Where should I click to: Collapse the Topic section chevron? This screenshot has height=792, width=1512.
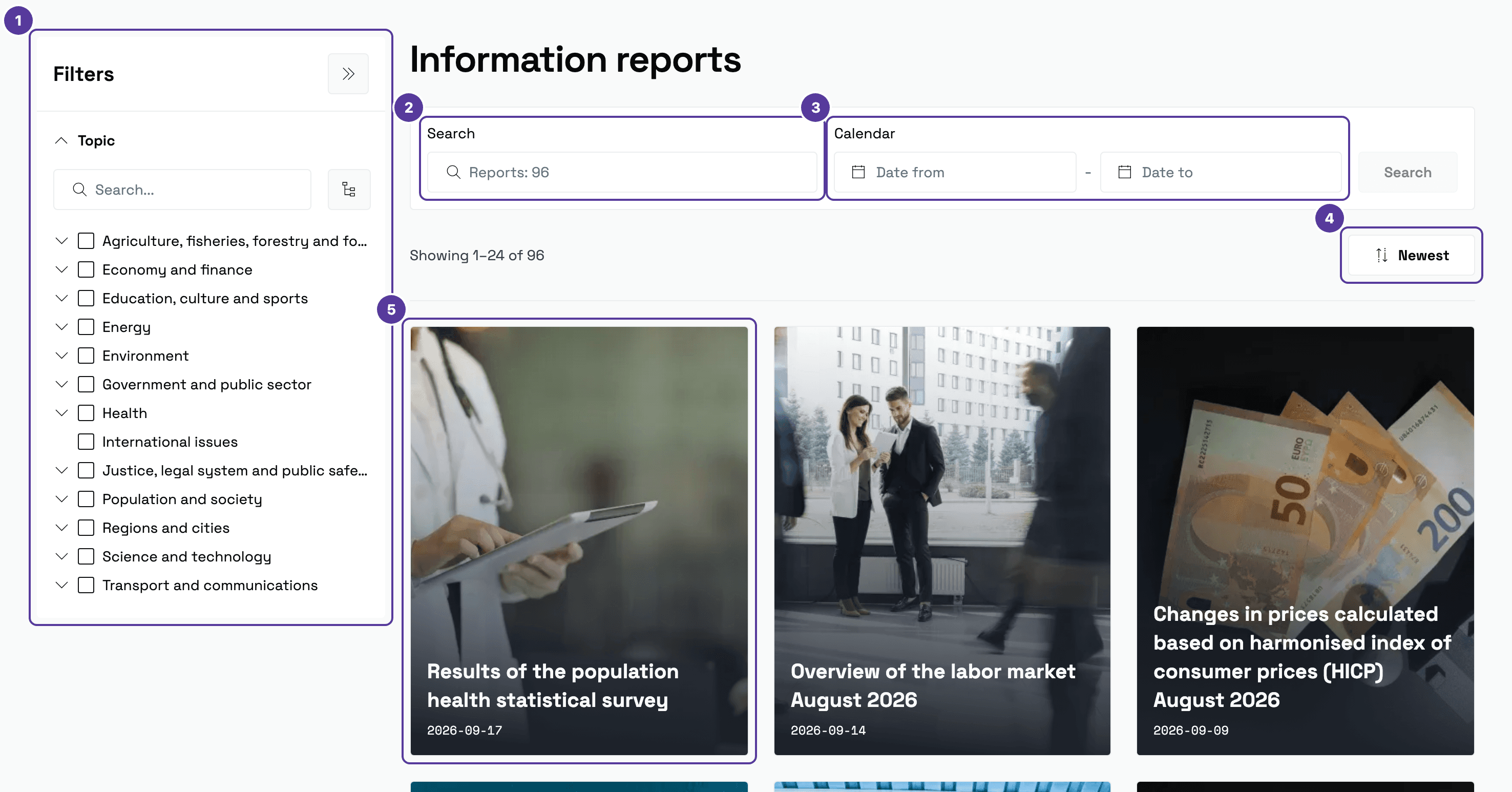tap(61, 141)
